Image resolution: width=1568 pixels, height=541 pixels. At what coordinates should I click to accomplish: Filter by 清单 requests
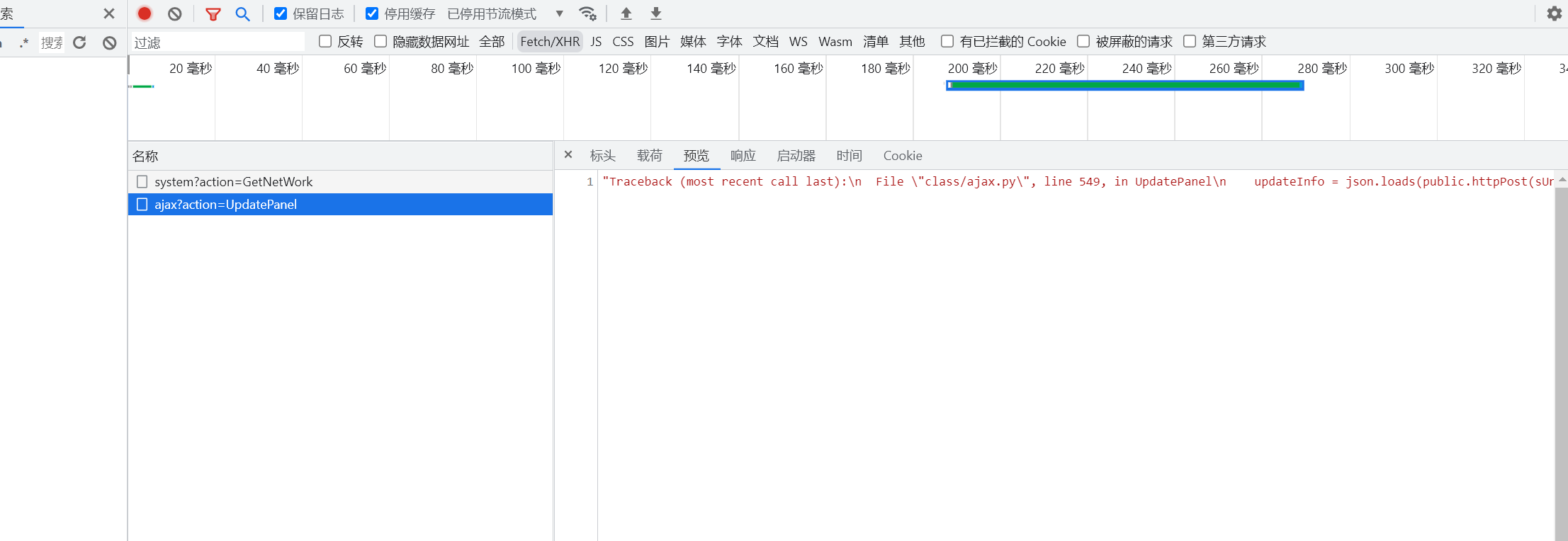(876, 42)
